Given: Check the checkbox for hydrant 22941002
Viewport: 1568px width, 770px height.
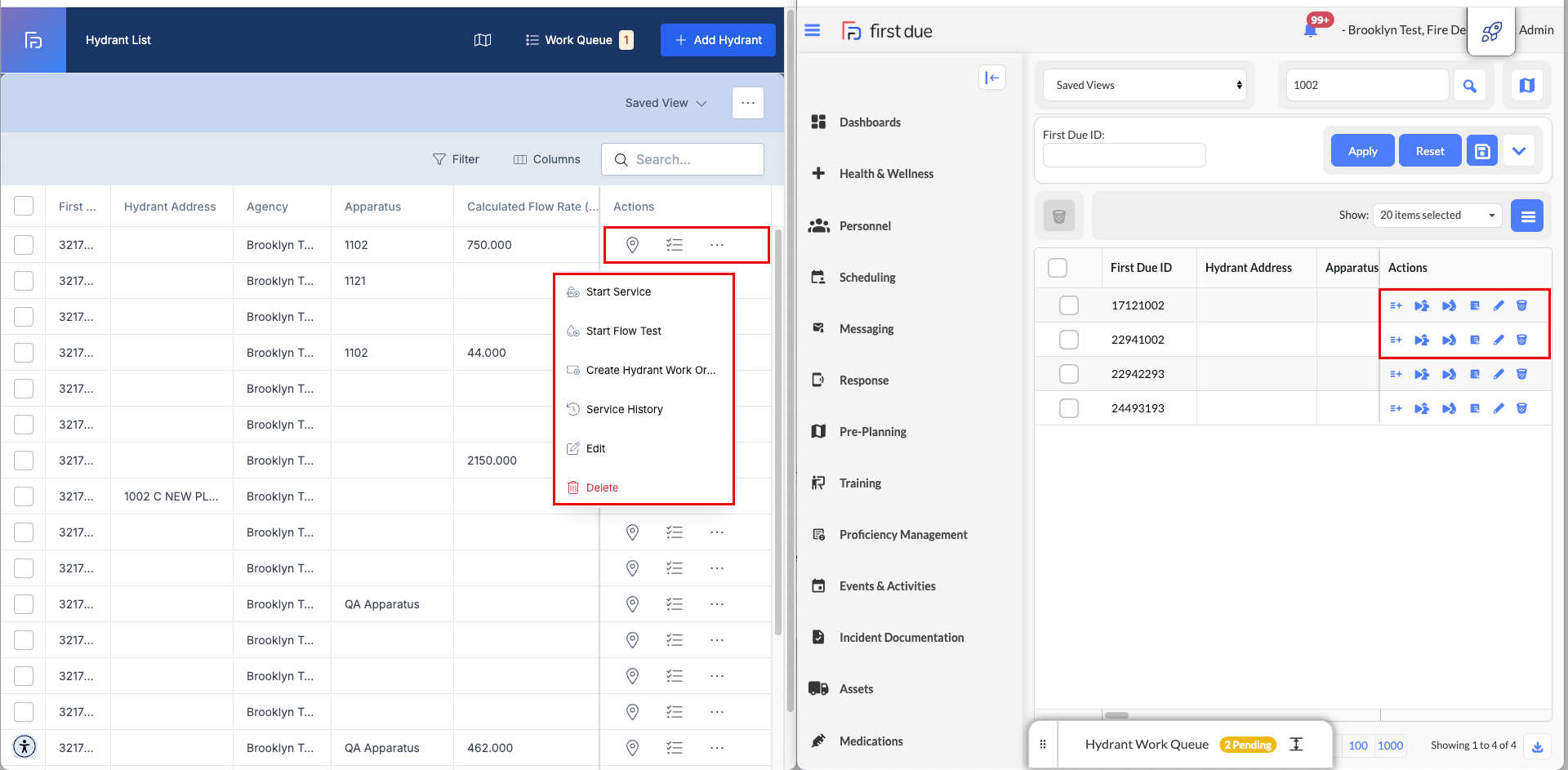Looking at the screenshot, I should coord(1068,340).
